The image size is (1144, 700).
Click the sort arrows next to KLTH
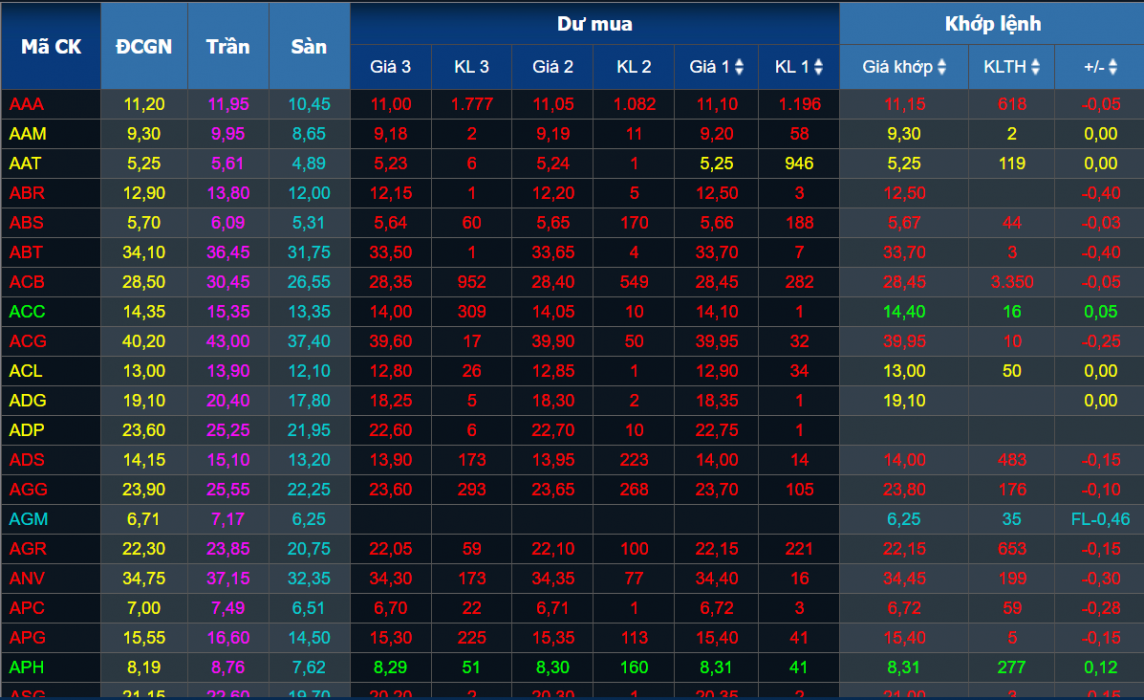point(1035,67)
